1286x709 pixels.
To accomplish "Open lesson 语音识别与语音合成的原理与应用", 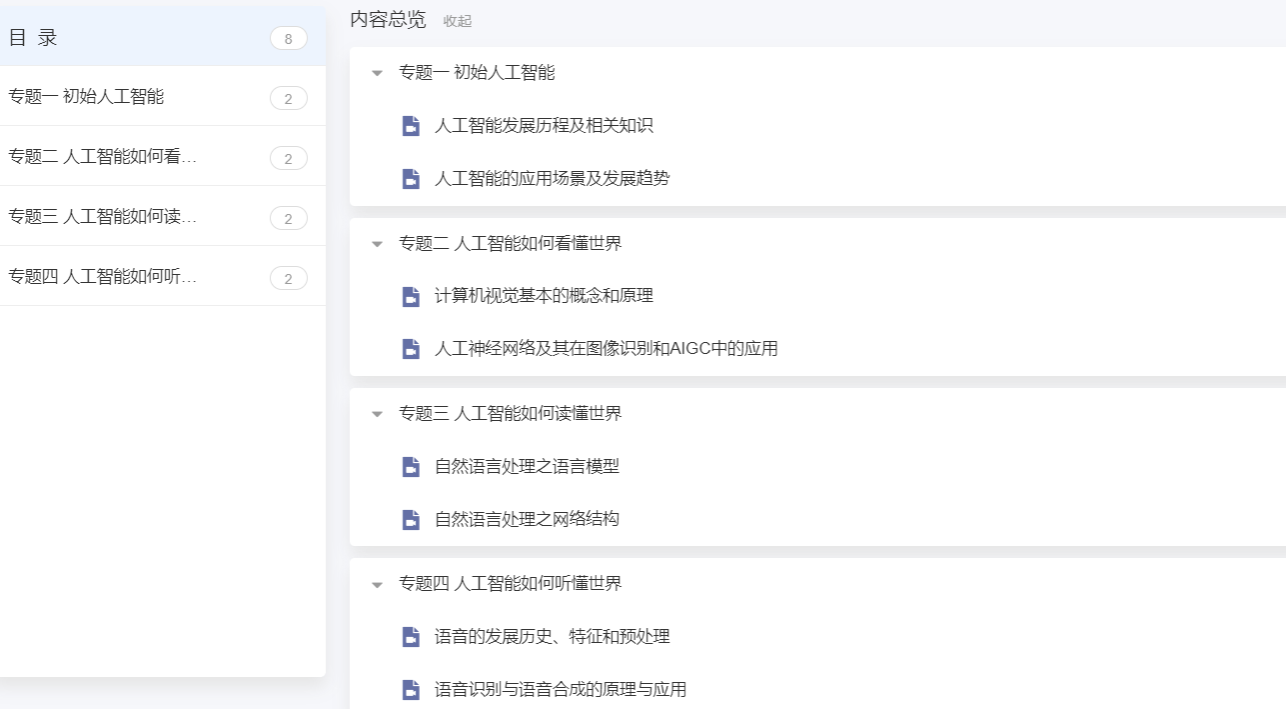I will tap(560, 690).
